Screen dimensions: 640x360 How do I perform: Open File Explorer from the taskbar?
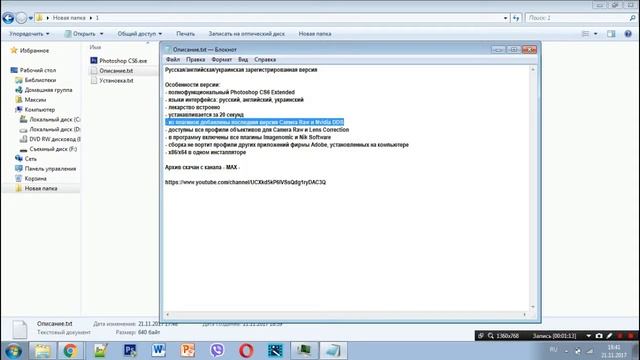42,351
